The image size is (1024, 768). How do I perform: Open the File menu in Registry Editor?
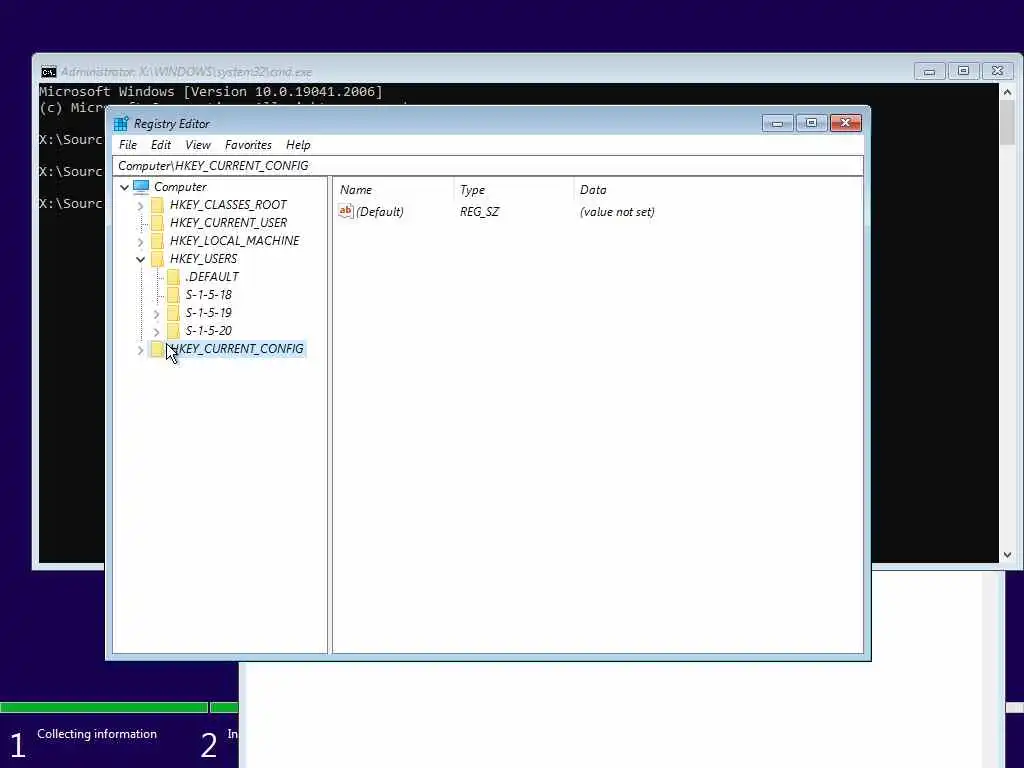128,145
